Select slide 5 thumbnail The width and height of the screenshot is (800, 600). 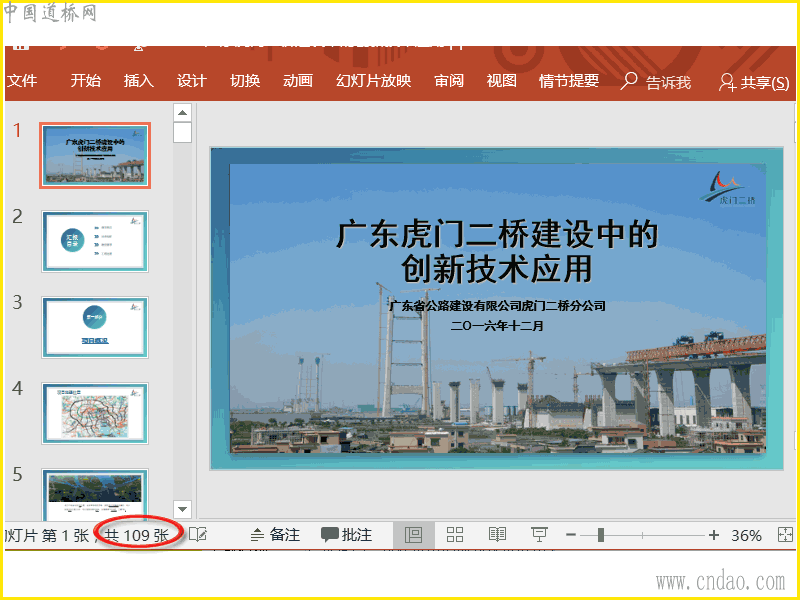pyautogui.click(x=95, y=494)
